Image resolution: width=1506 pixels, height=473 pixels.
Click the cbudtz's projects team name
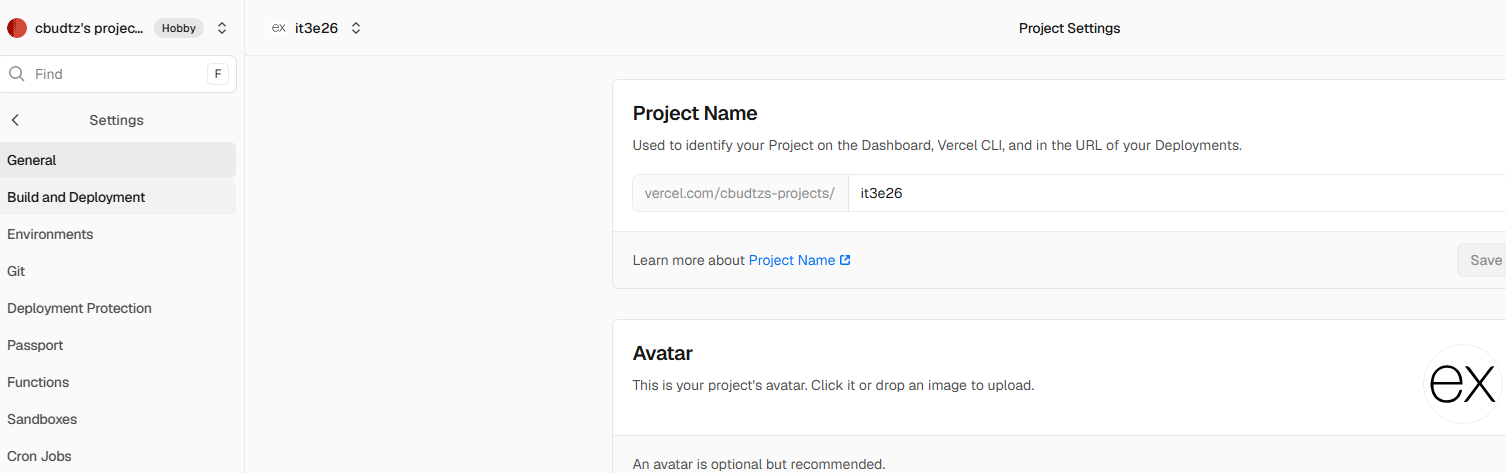89,28
